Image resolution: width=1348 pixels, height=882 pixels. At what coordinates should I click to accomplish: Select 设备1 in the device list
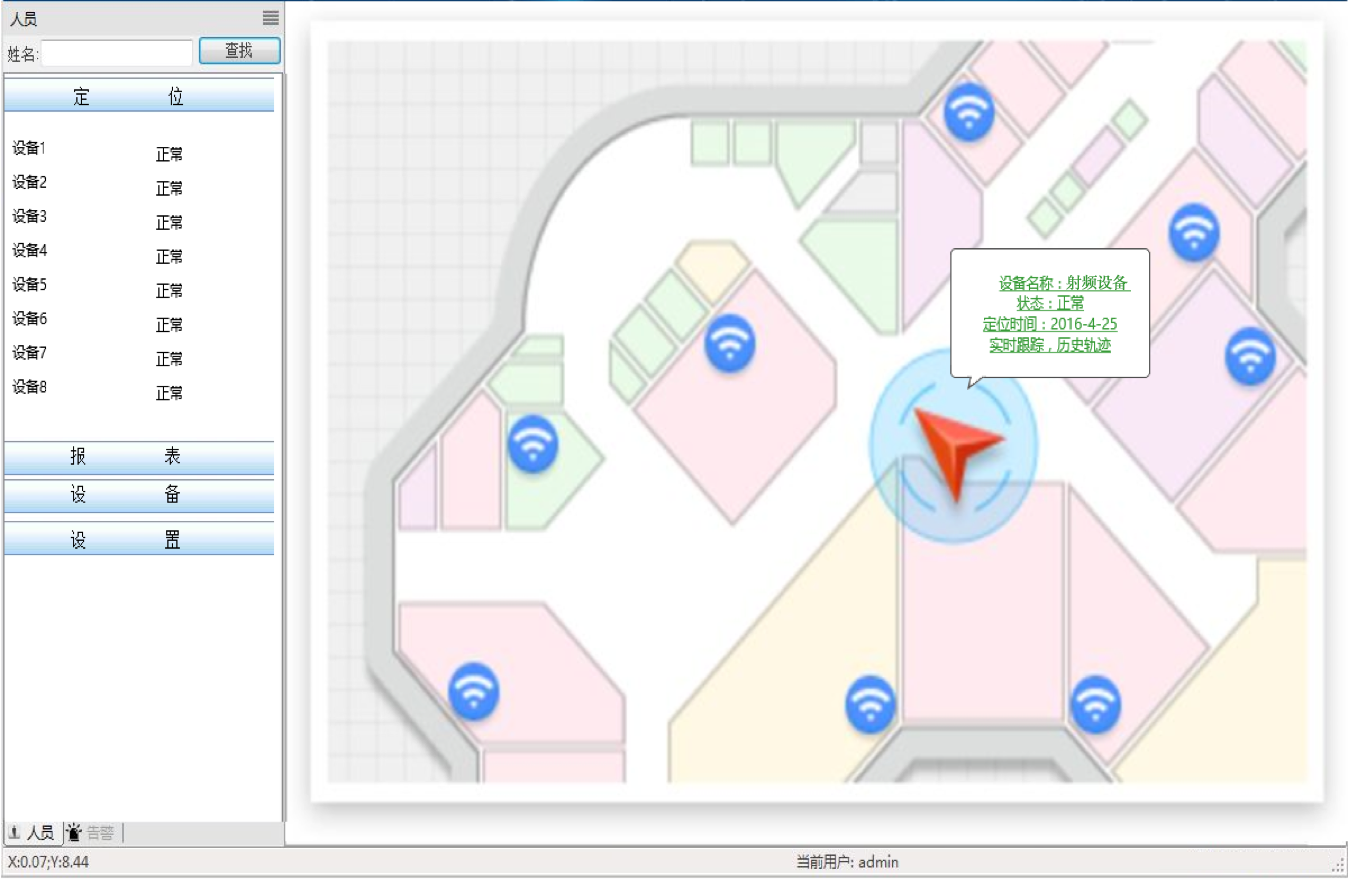(30, 148)
